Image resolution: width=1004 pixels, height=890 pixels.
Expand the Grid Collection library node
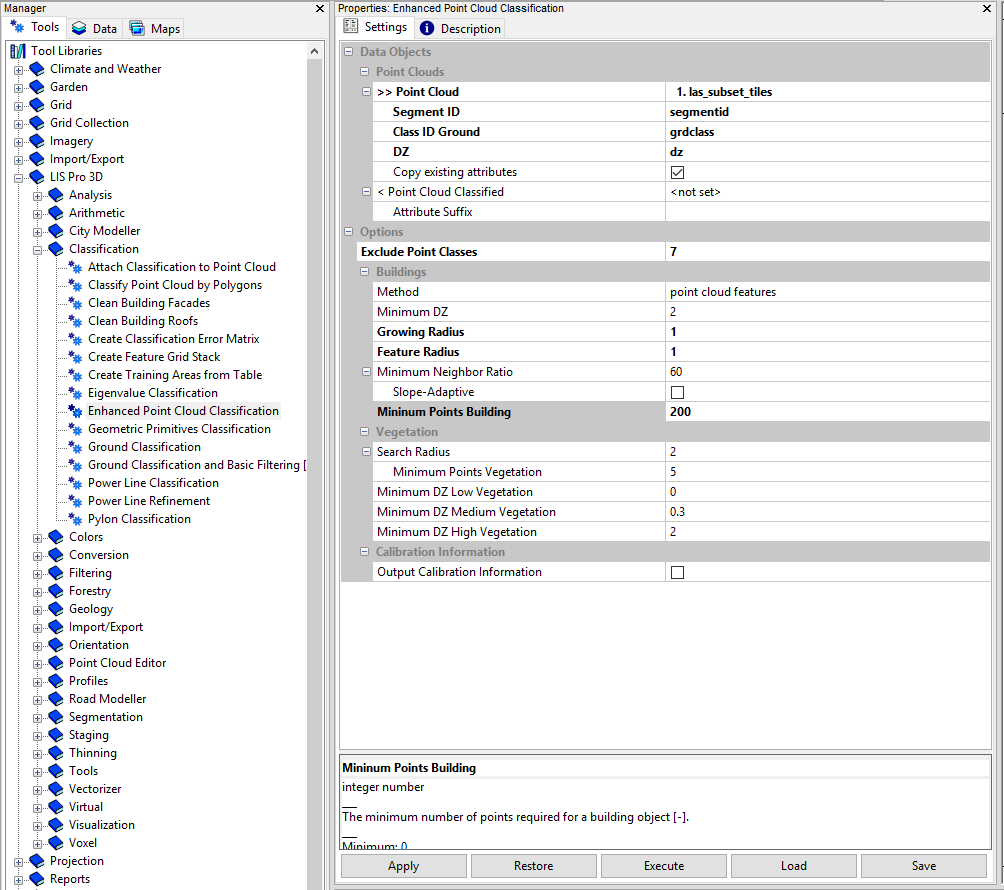[x=19, y=124]
